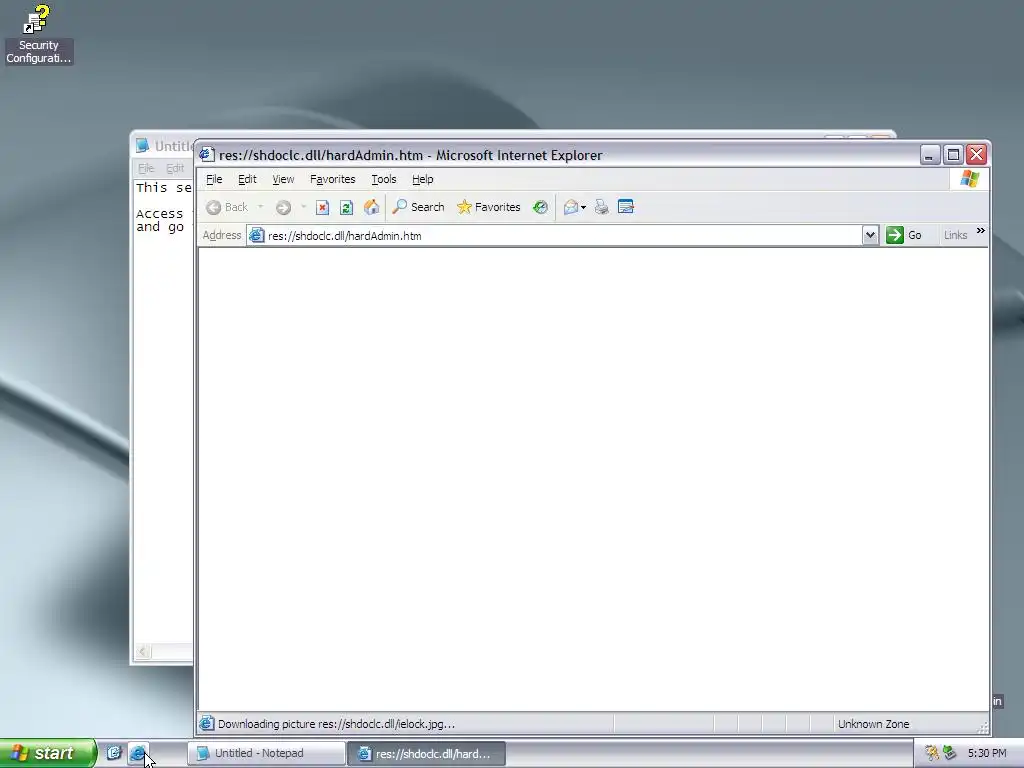Open the Windows start menu
Viewport: 1024px width, 768px height.
pyautogui.click(x=48, y=753)
